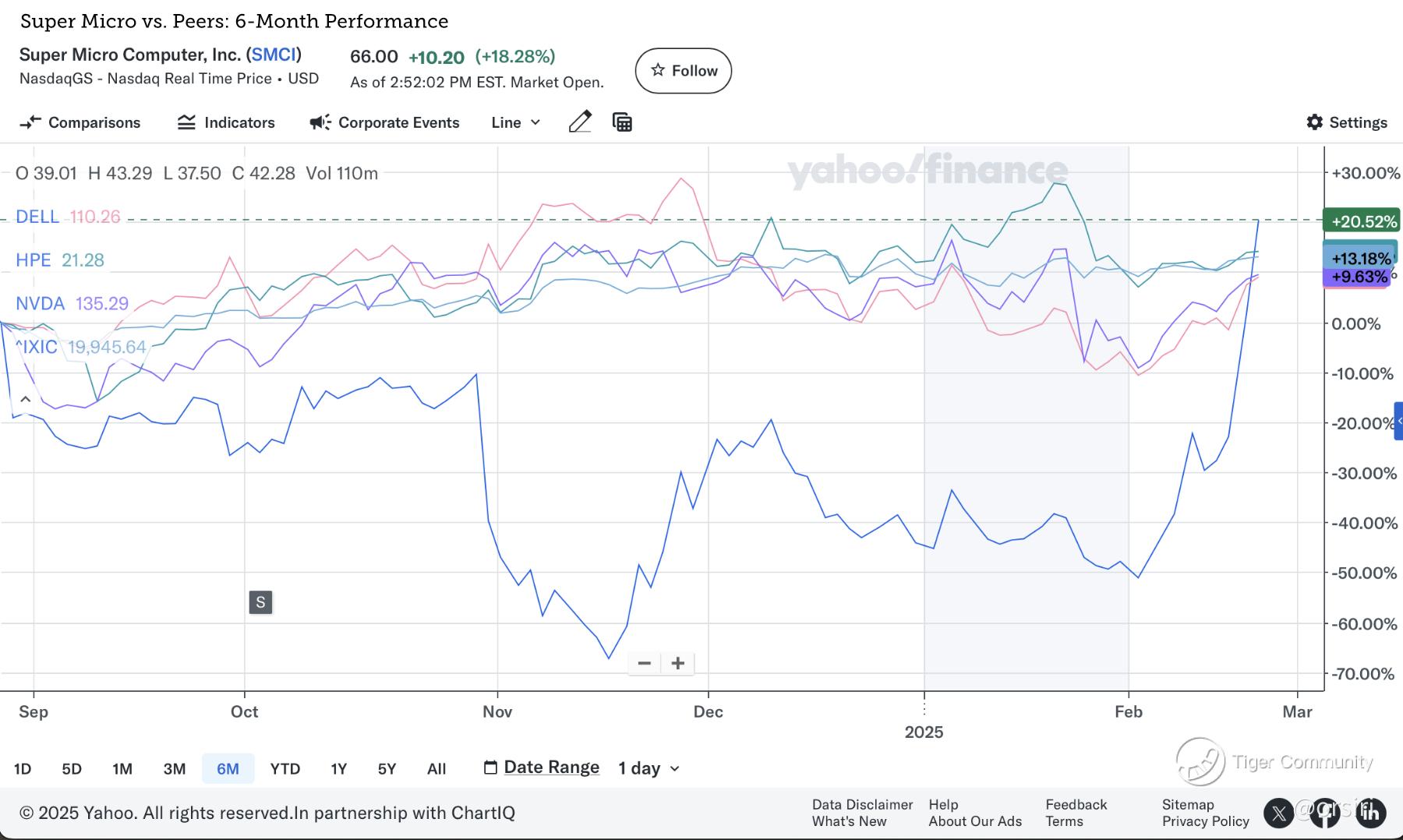Show Corporate Events options

[x=385, y=122]
